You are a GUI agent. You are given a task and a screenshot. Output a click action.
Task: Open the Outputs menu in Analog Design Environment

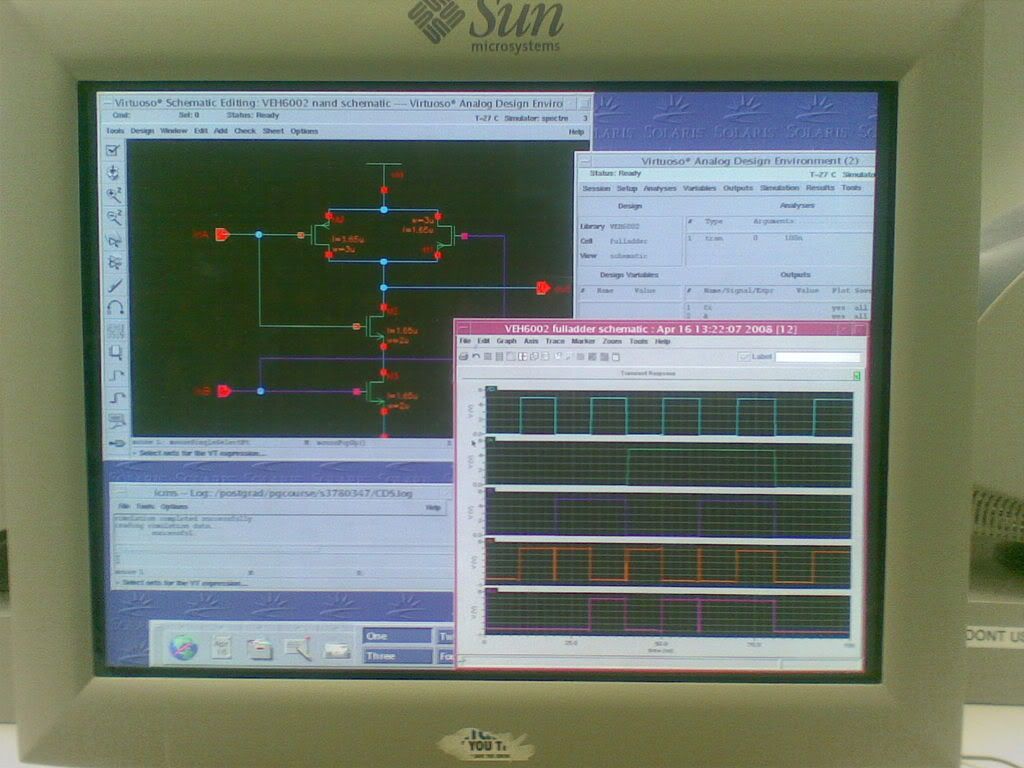[738, 188]
